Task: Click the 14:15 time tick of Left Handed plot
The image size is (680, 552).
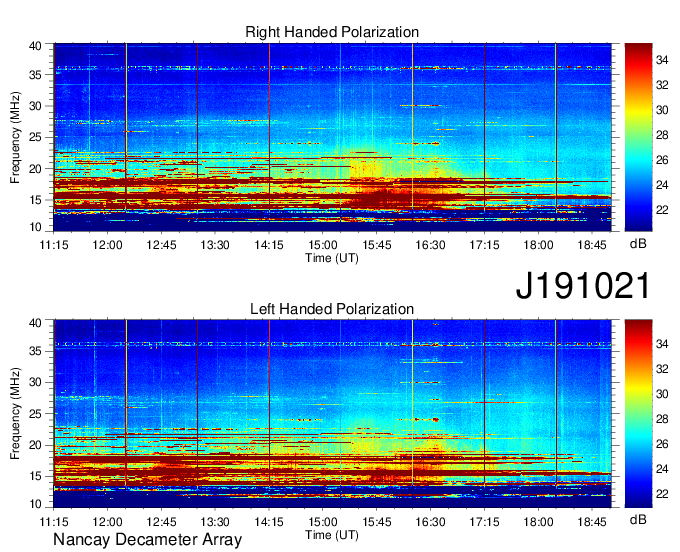Action: 269,522
